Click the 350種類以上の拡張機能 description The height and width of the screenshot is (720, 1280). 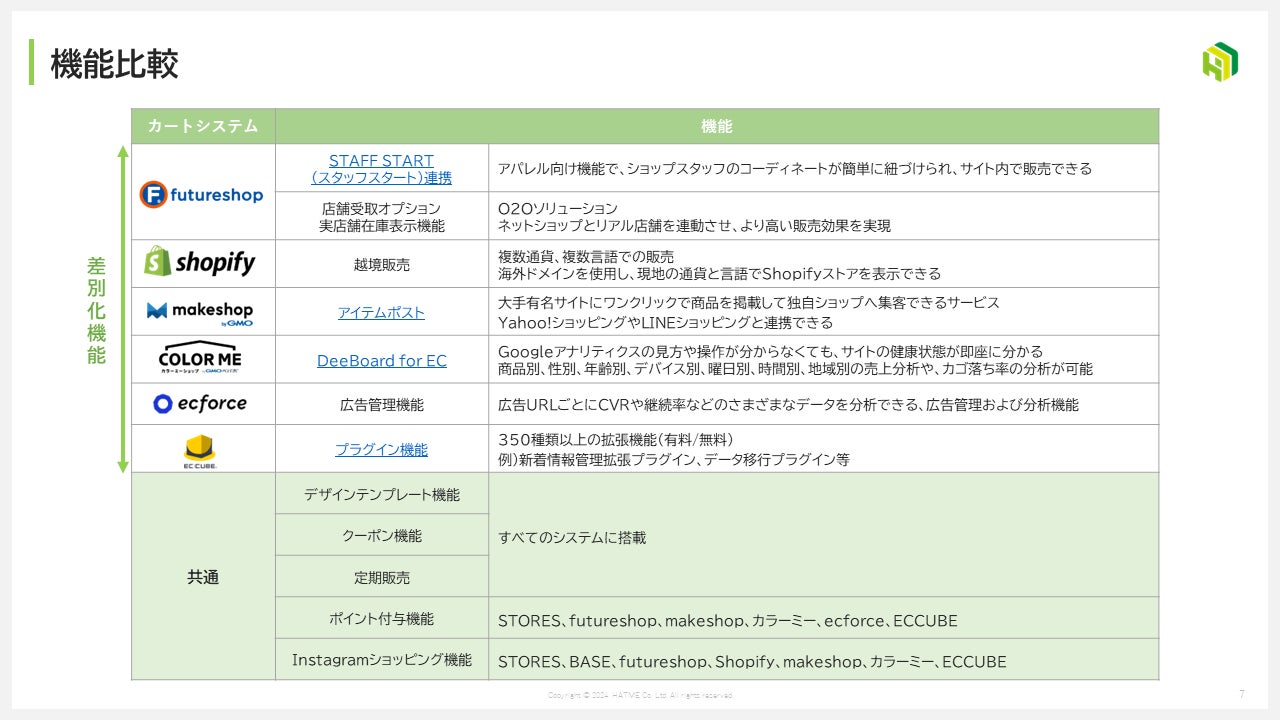point(674,450)
